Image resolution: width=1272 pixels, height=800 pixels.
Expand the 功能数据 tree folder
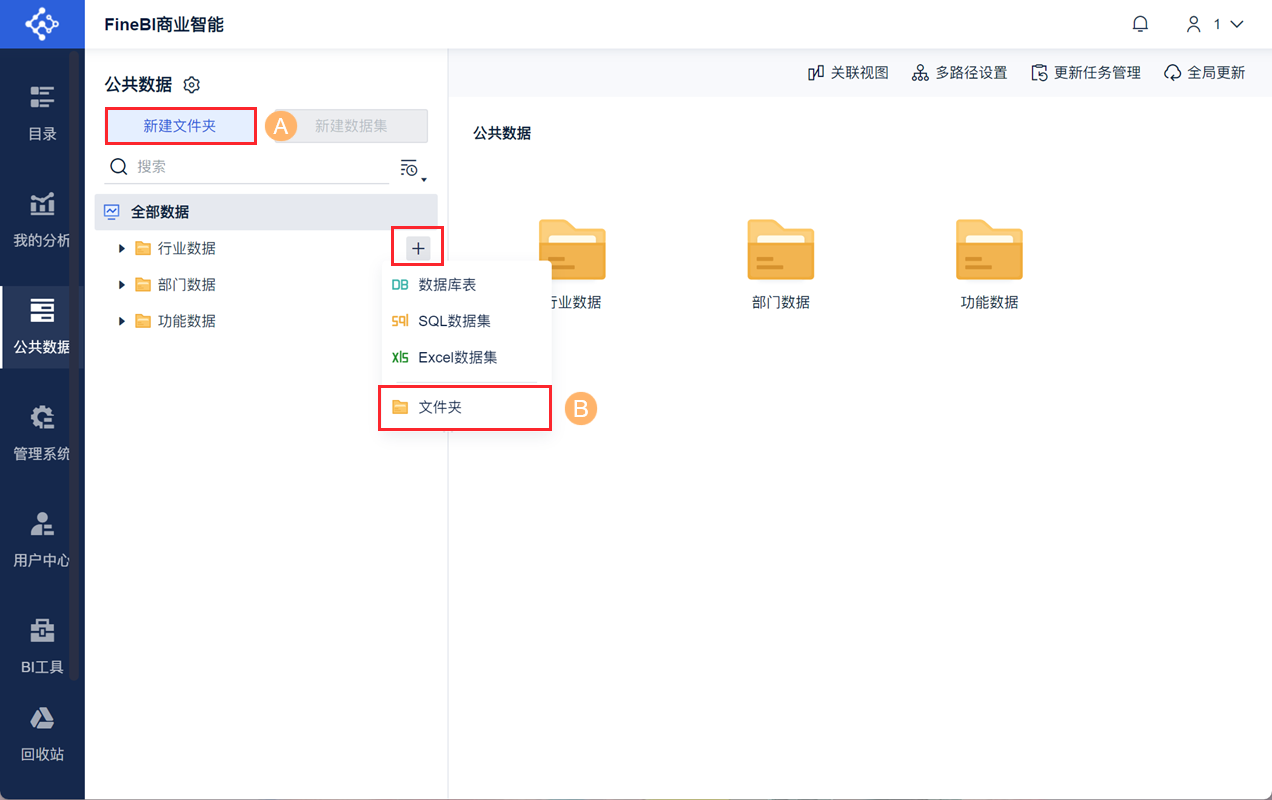[x=122, y=321]
